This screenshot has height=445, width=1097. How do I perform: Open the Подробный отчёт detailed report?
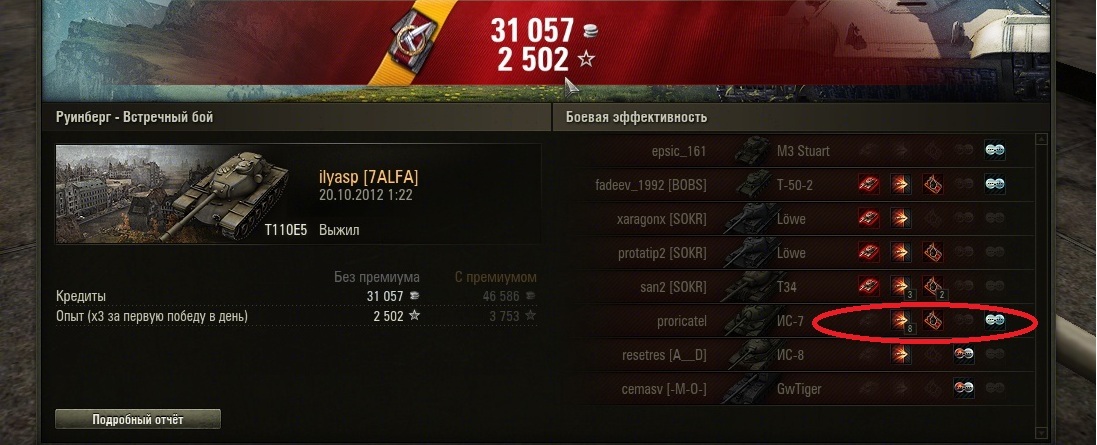(x=138, y=420)
